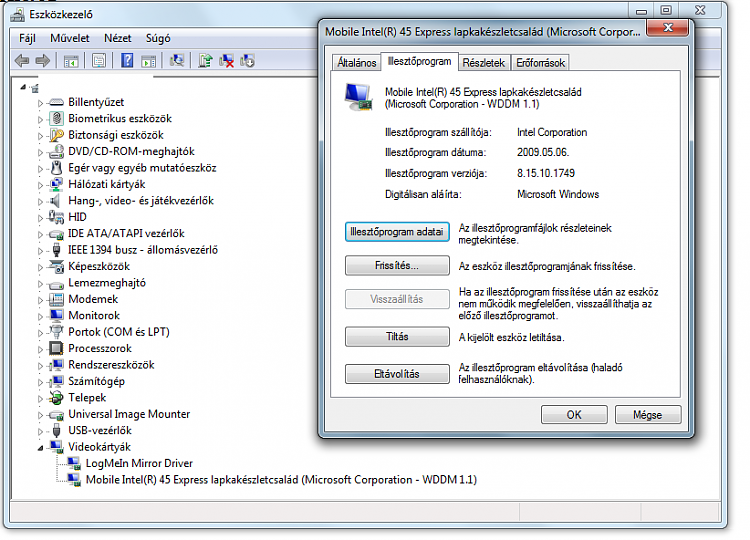The height and width of the screenshot is (540, 750).
Task: Open the Erőforrások tab
Action: (x=540, y=63)
